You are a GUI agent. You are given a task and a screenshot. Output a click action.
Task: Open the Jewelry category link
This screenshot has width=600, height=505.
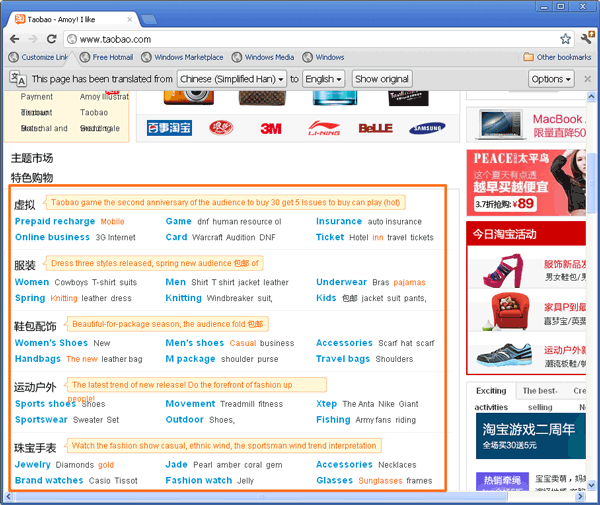[x=33, y=464]
